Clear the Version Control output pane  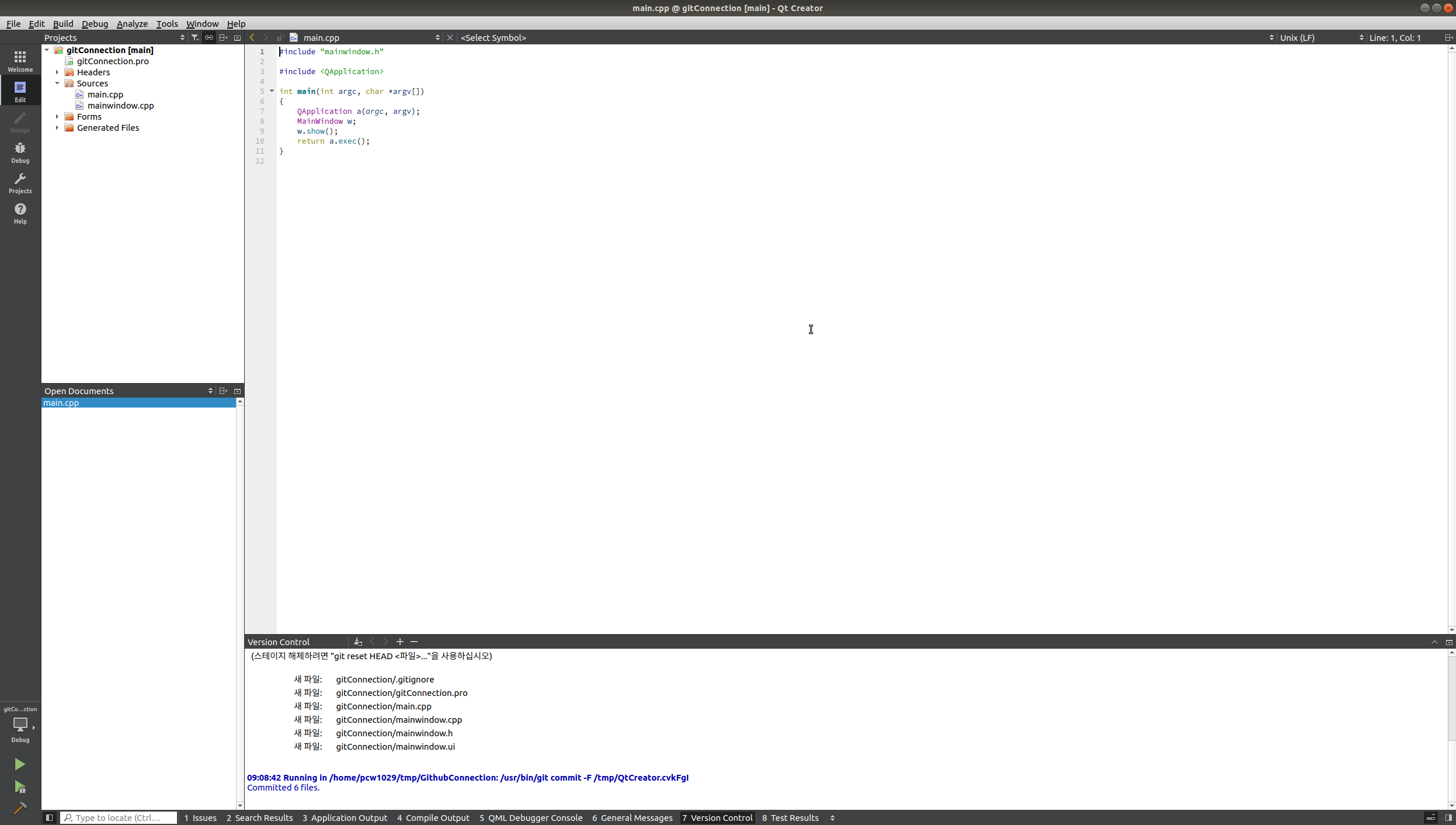click(x=358, y=642)
